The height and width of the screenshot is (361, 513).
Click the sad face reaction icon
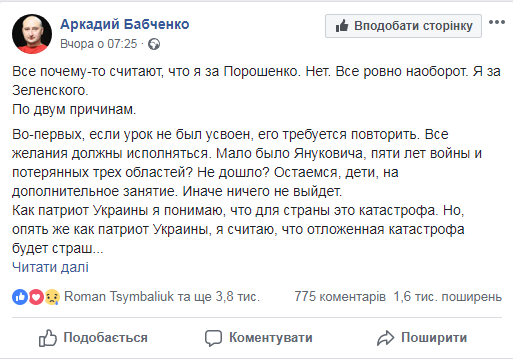52,297
